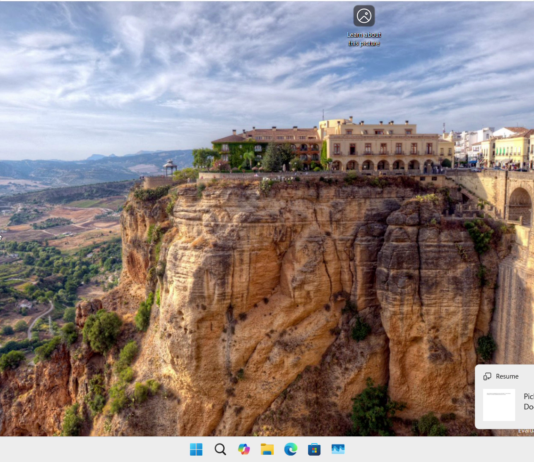
Task: Open File Explorer from taskbar
Action: [267, 449]
